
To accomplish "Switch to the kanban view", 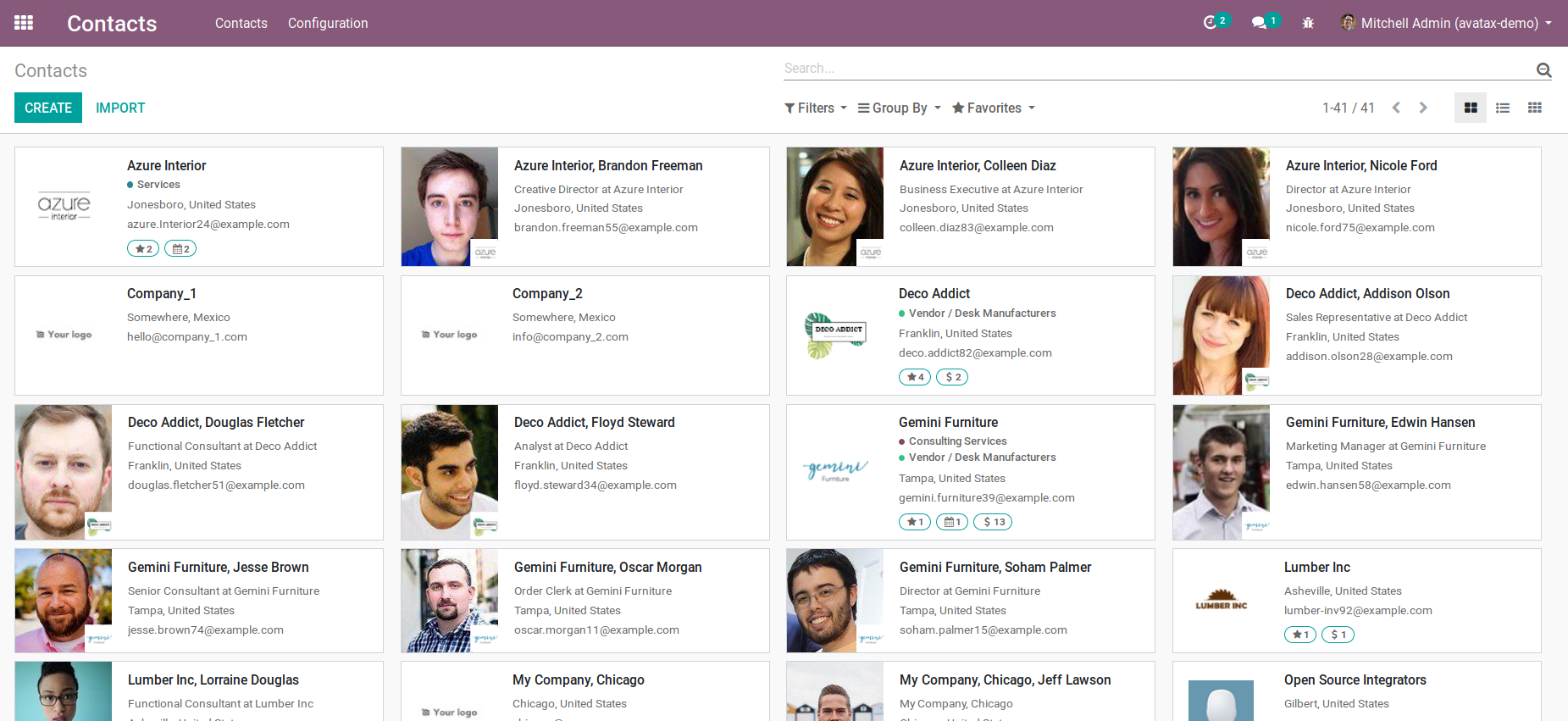I will click(1470, 108).
